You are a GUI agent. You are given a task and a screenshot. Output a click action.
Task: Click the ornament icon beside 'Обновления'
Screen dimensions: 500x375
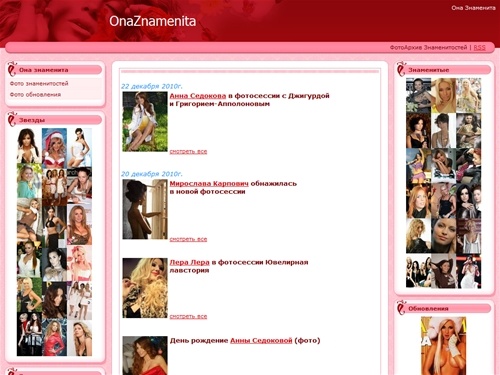[401, 308]
